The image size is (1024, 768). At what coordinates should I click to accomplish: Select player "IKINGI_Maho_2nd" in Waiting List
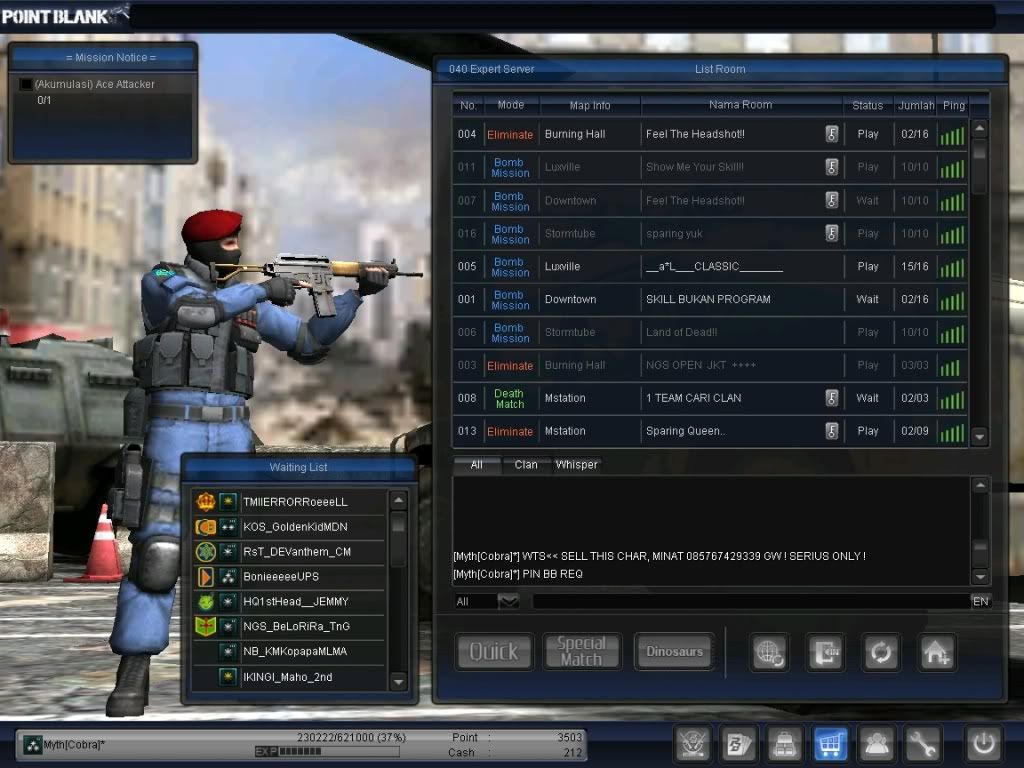[x=289, y=677]
